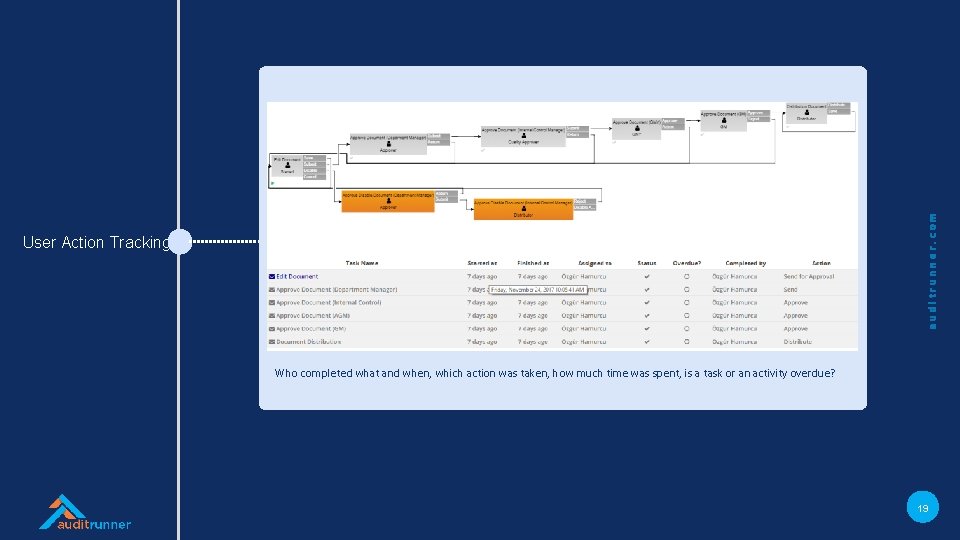Select the Distribution Document workflow node
The height and width of the screenshot is (540, 960).
tap(806, 113)
